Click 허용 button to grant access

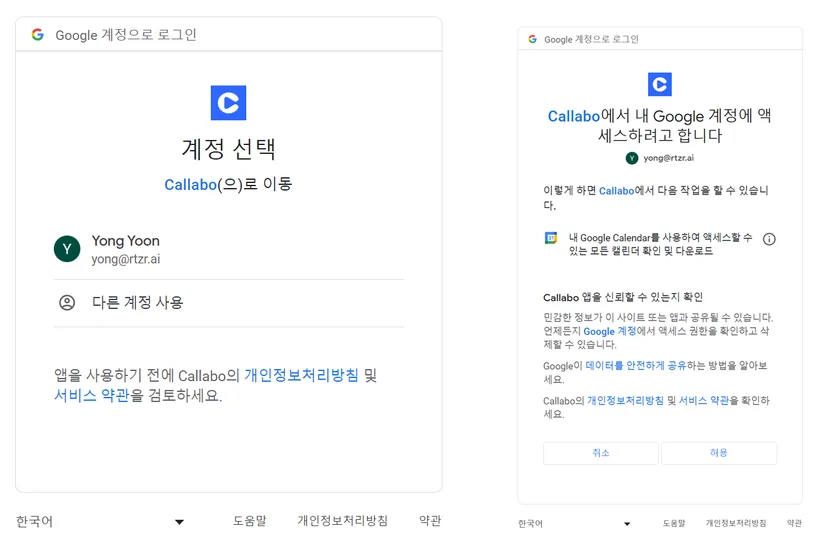tap(719, 453)
